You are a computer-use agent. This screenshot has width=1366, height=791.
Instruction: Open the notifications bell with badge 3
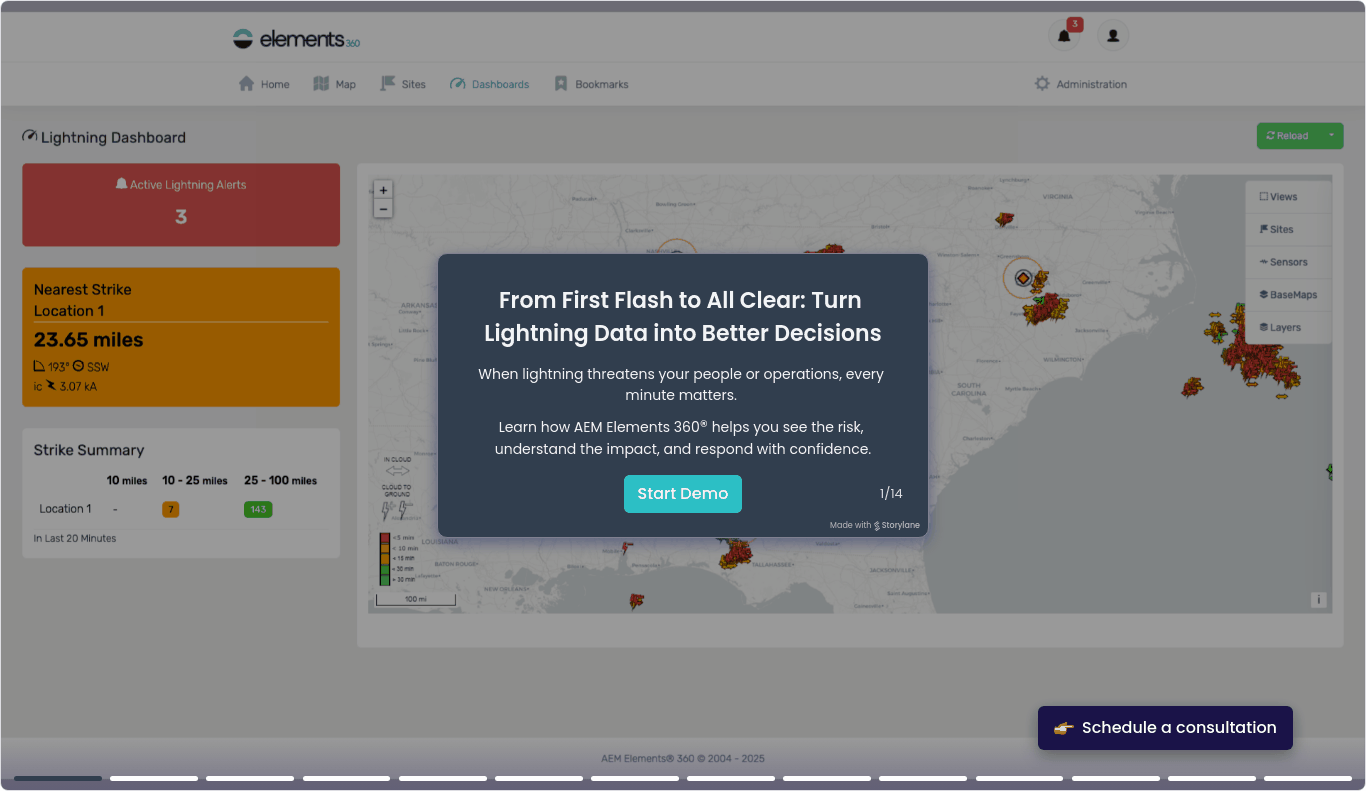click(1064, 36)
